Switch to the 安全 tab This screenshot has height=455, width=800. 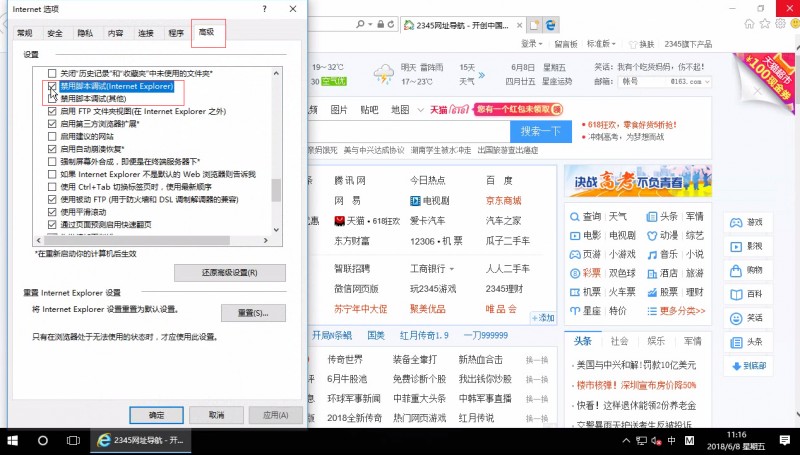tap(55, 33)
